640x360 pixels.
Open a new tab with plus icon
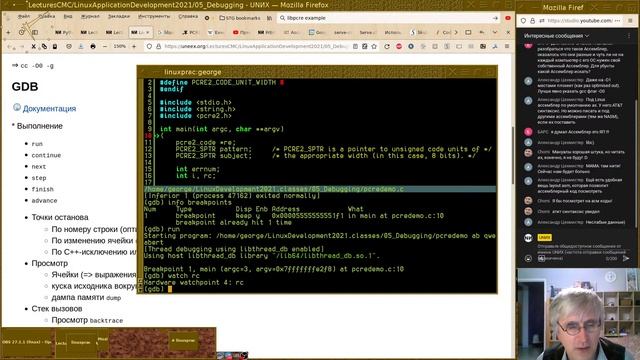click(x=8, y=32)
